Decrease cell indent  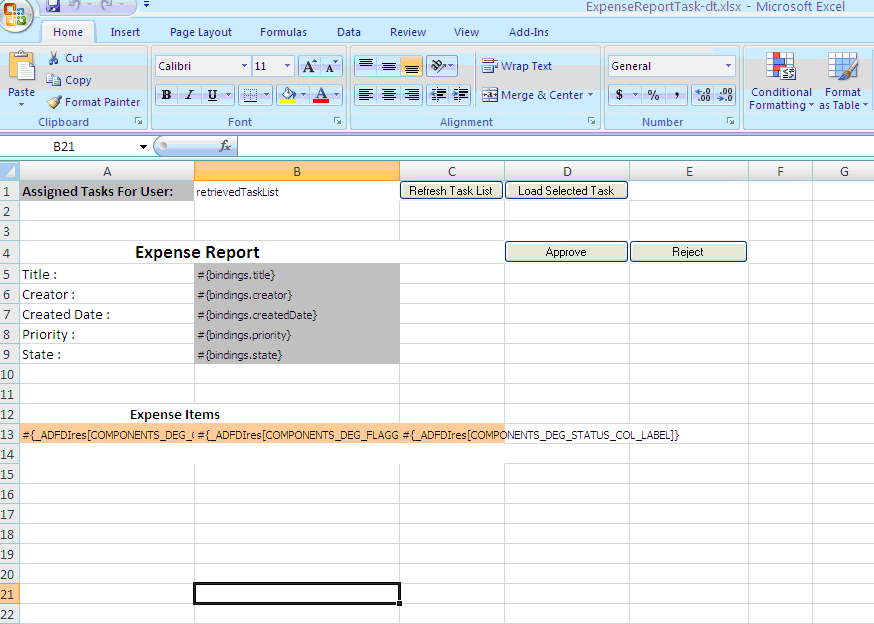(x=439, y=95)
